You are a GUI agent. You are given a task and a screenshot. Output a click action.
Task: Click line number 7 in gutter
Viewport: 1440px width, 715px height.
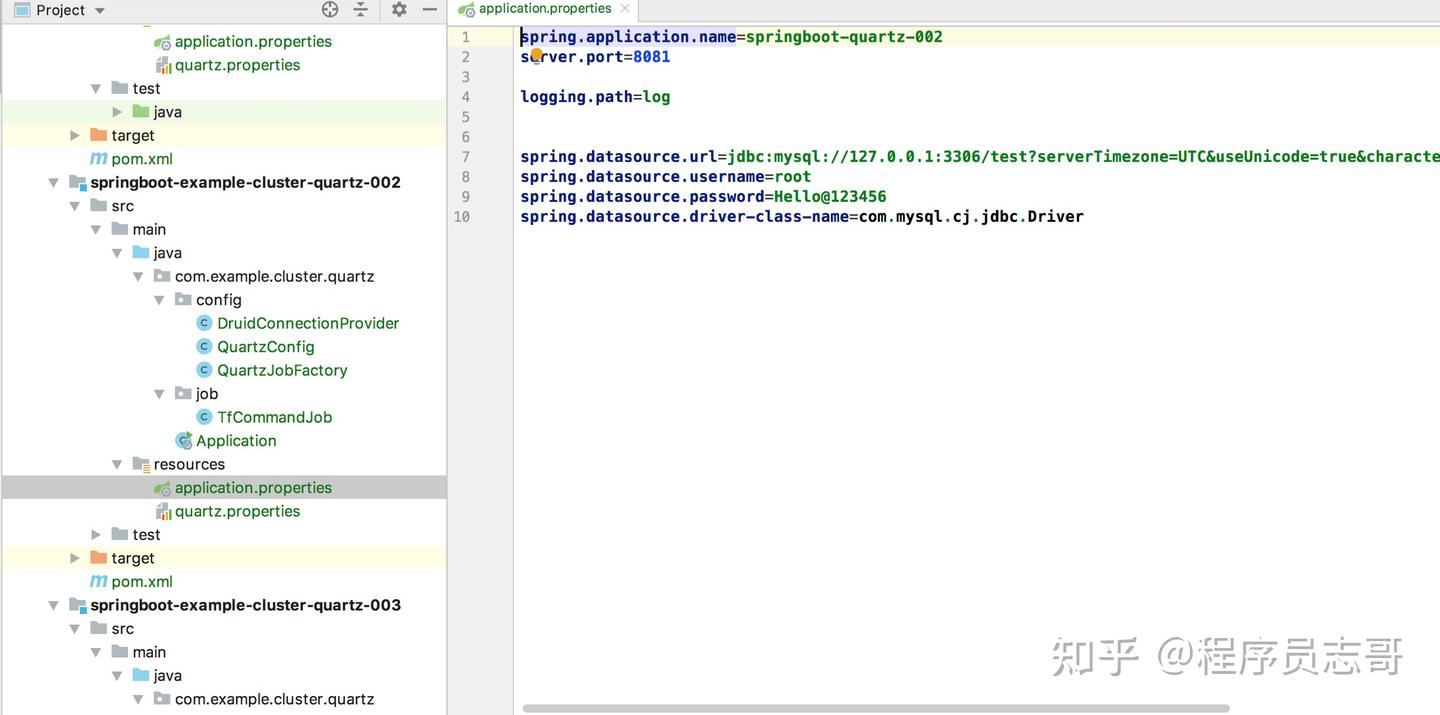(465, 157)
